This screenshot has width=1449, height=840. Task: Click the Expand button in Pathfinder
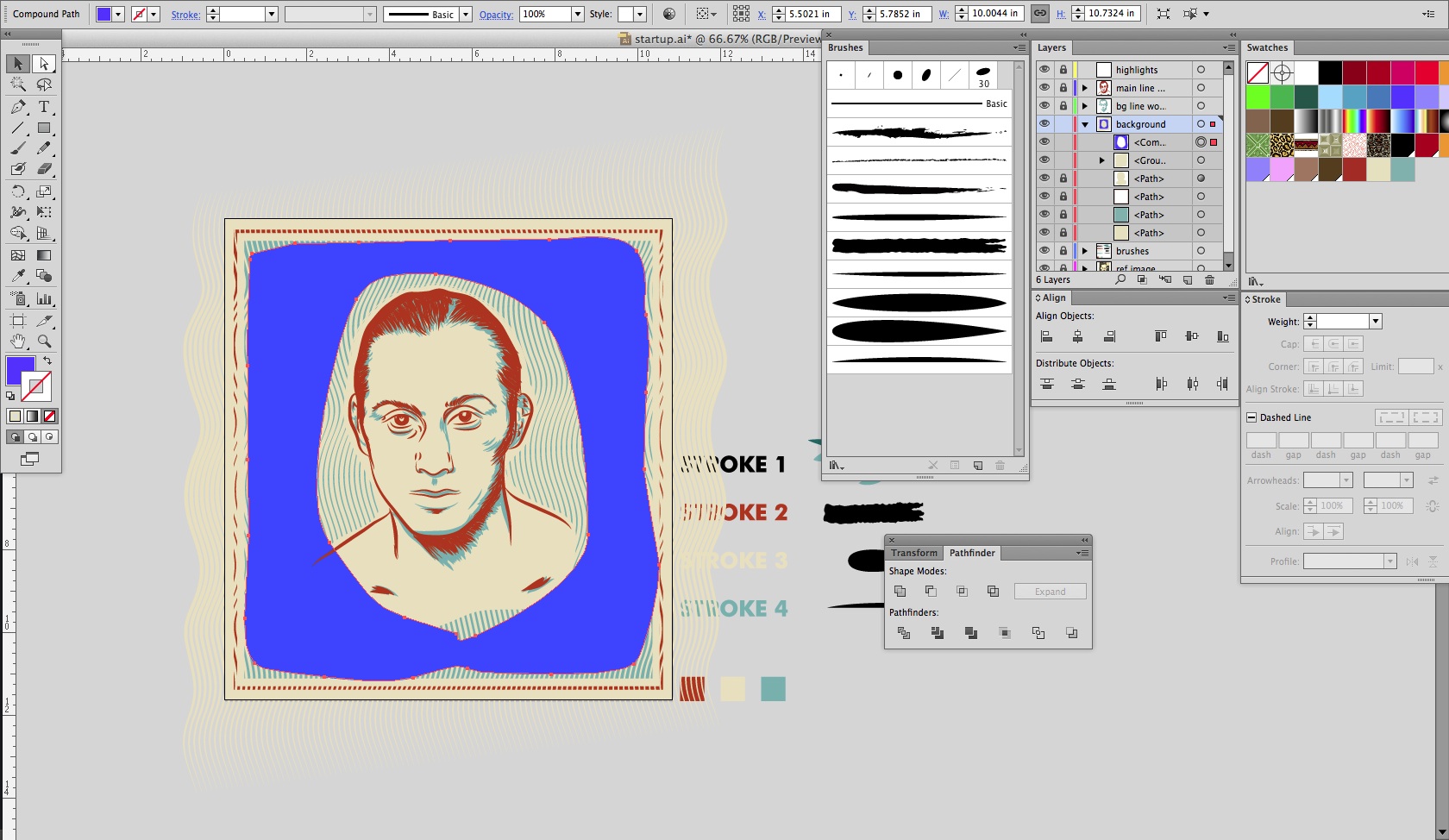1050,592
